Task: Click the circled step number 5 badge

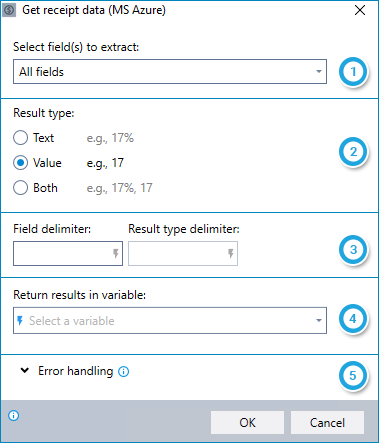Action: (x=353, y=376)
